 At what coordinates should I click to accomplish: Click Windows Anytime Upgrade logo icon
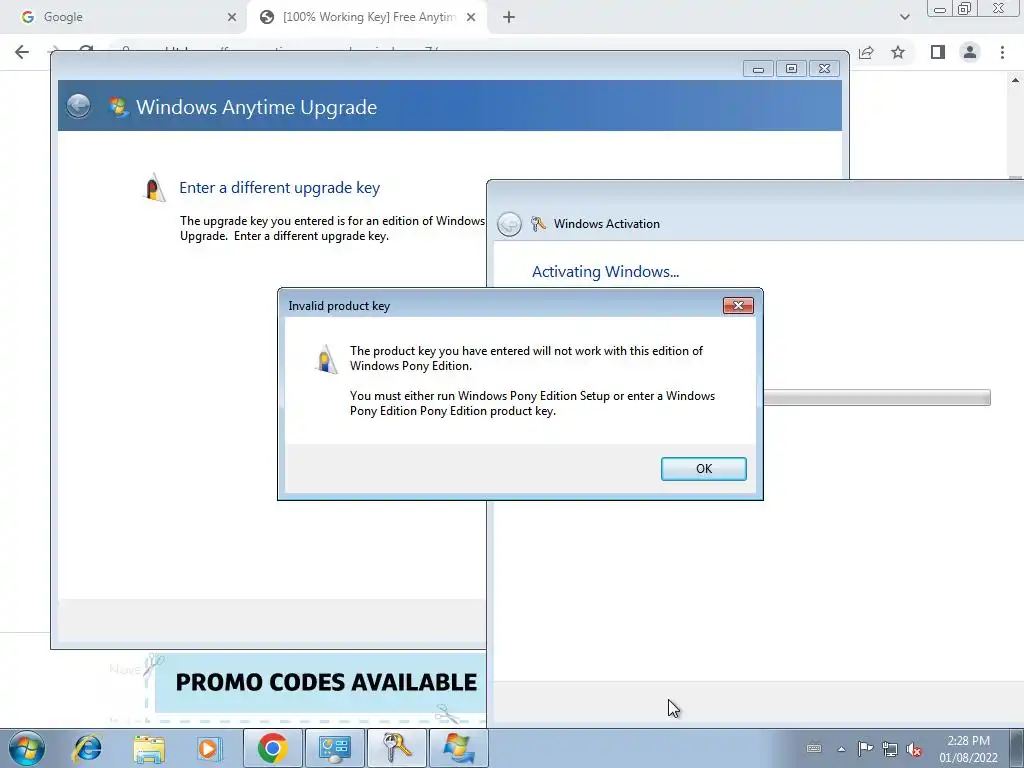pos(118,106)
